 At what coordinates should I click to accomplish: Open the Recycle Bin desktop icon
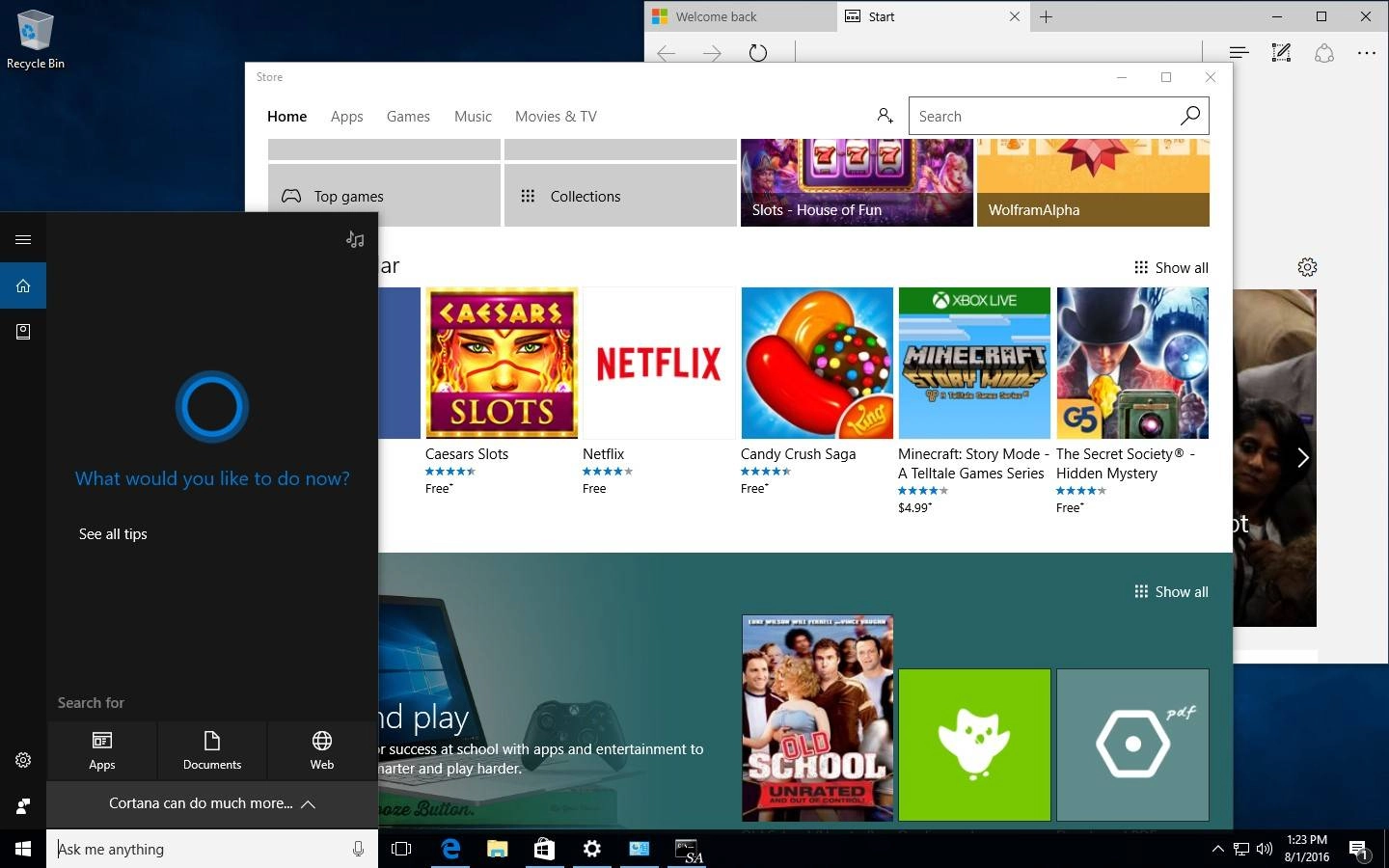click(36, 40)
